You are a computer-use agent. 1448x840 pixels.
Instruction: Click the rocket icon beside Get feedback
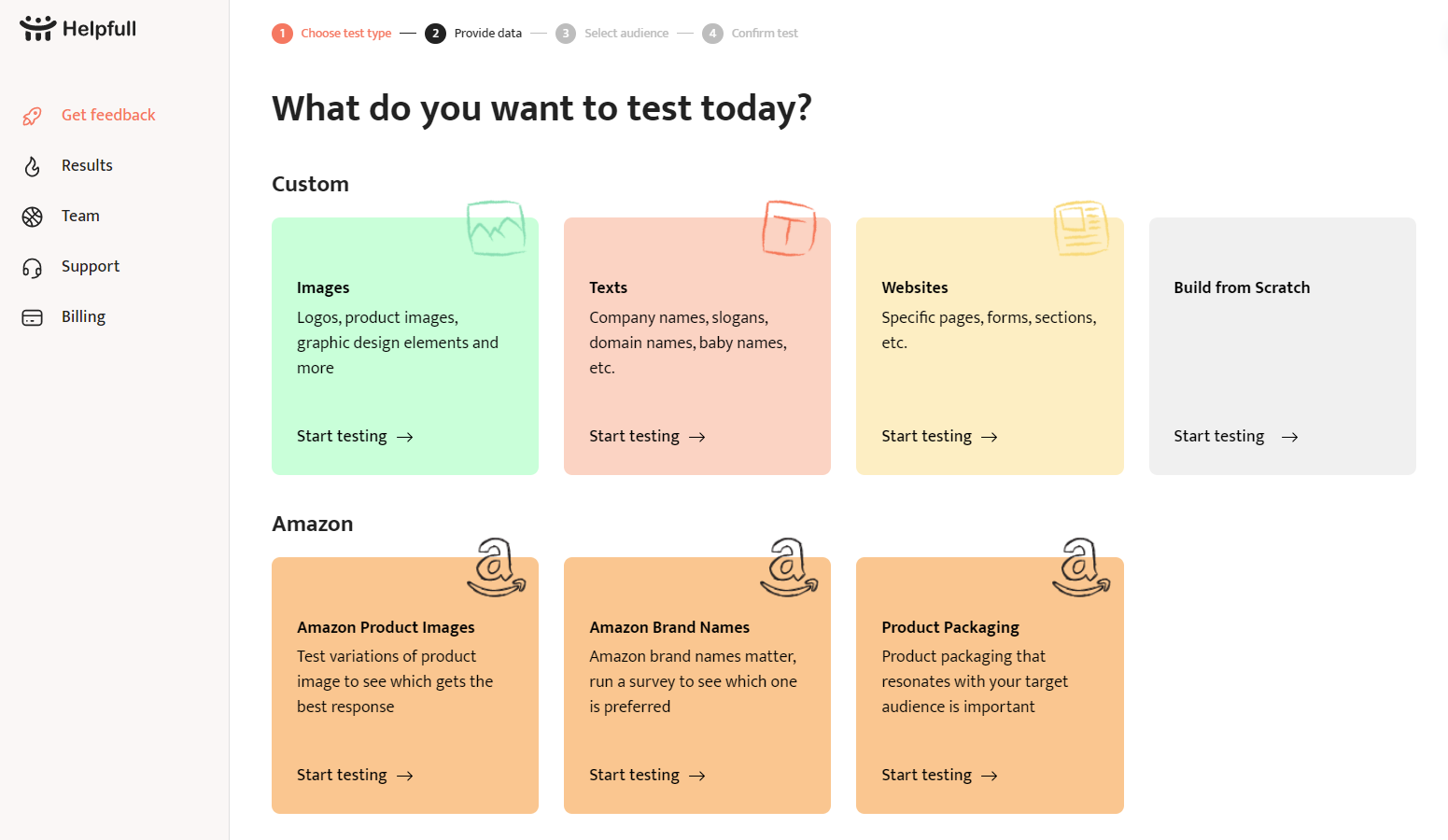pos(33,116)
